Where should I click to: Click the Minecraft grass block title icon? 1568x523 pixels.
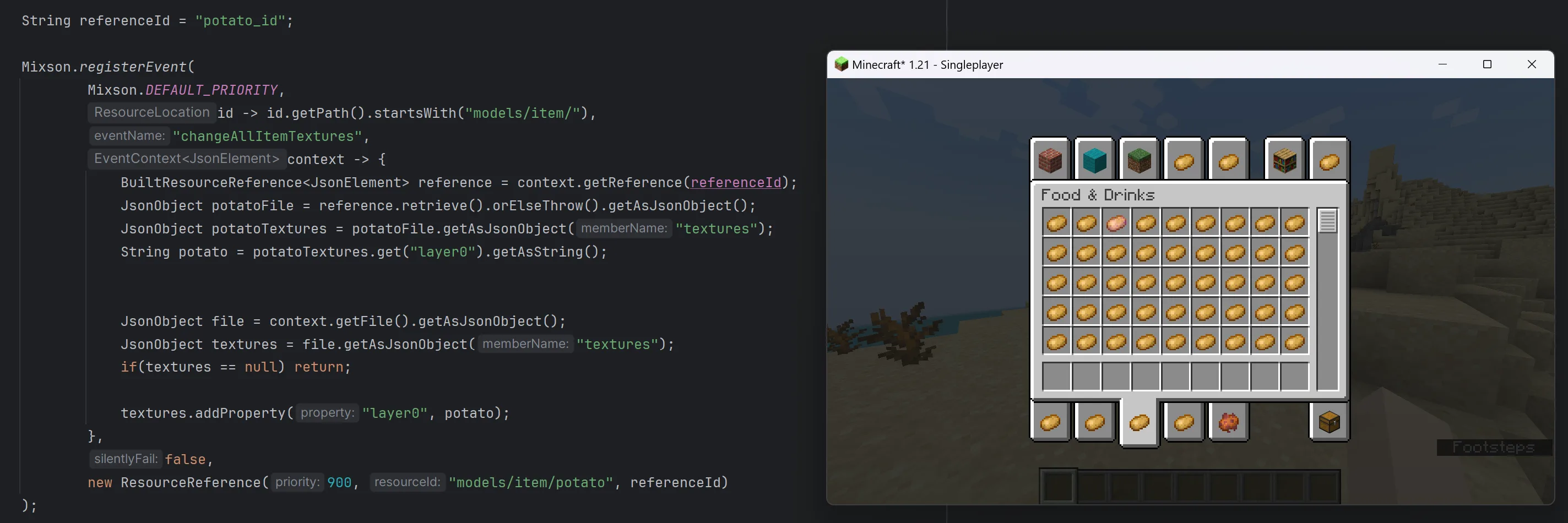point(841,64)
